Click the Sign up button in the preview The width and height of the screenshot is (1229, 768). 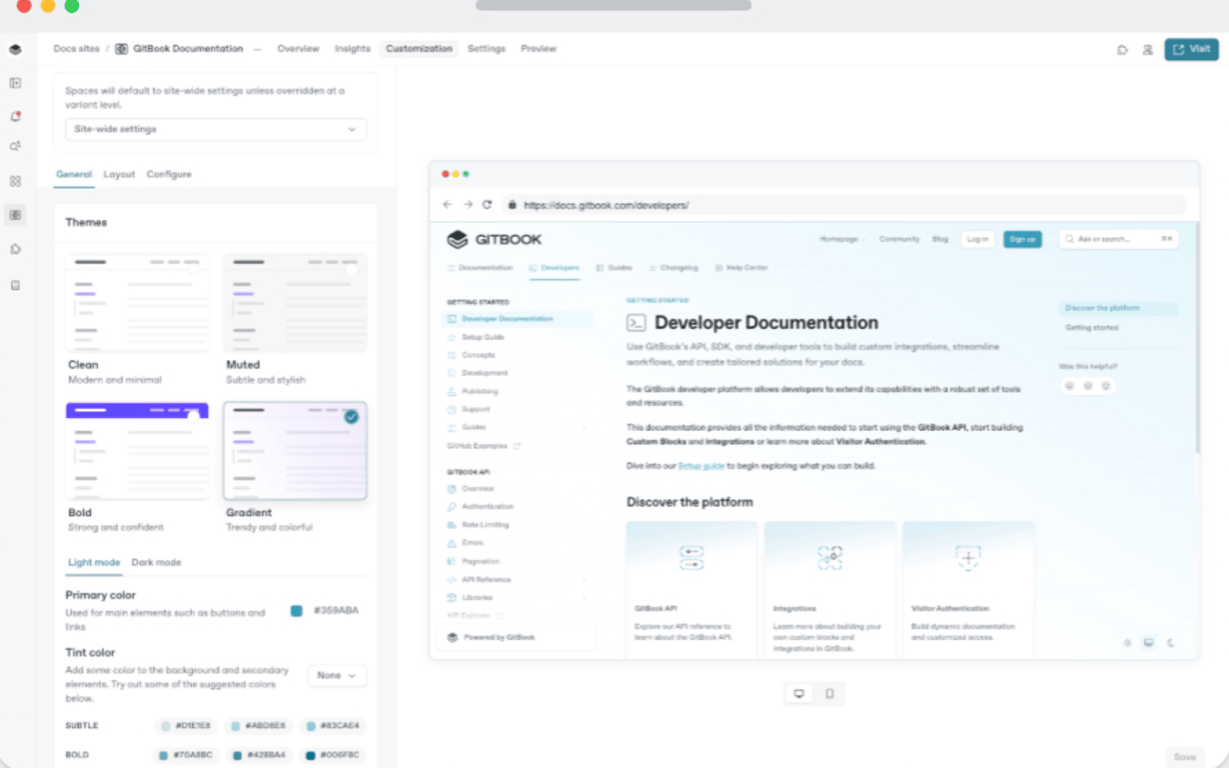pyautogui.click(x=1022, y=239)
